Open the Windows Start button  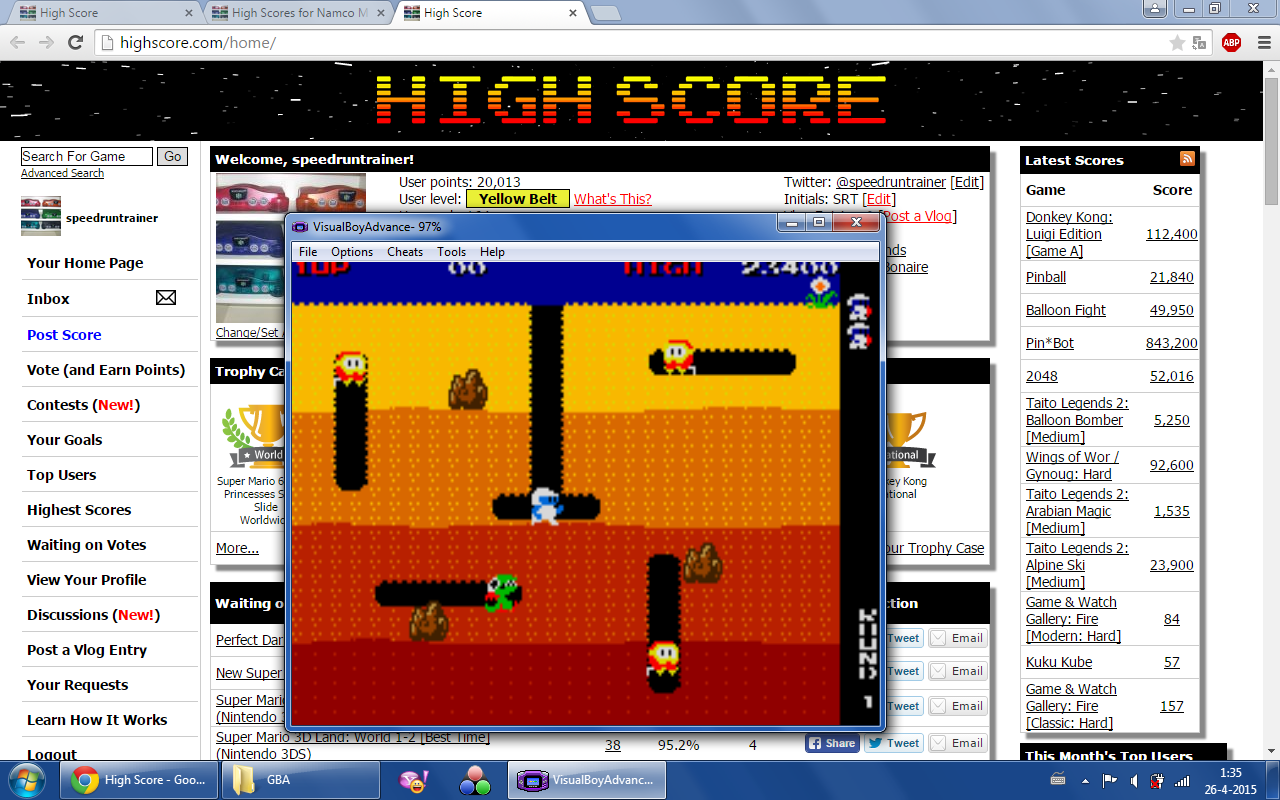(x=25, y=780)
